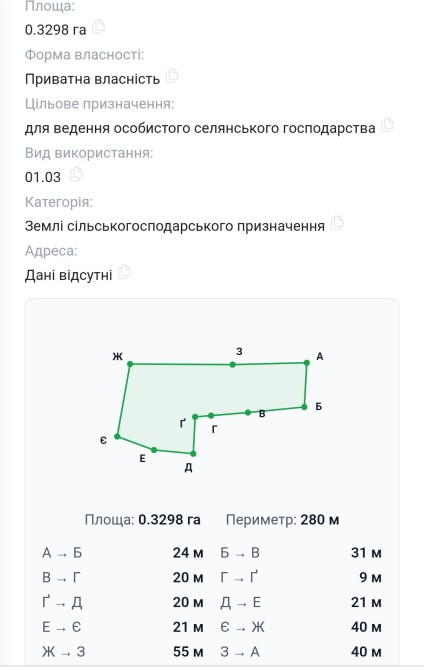Click vertex point Е on the plan

click(154, 450)
